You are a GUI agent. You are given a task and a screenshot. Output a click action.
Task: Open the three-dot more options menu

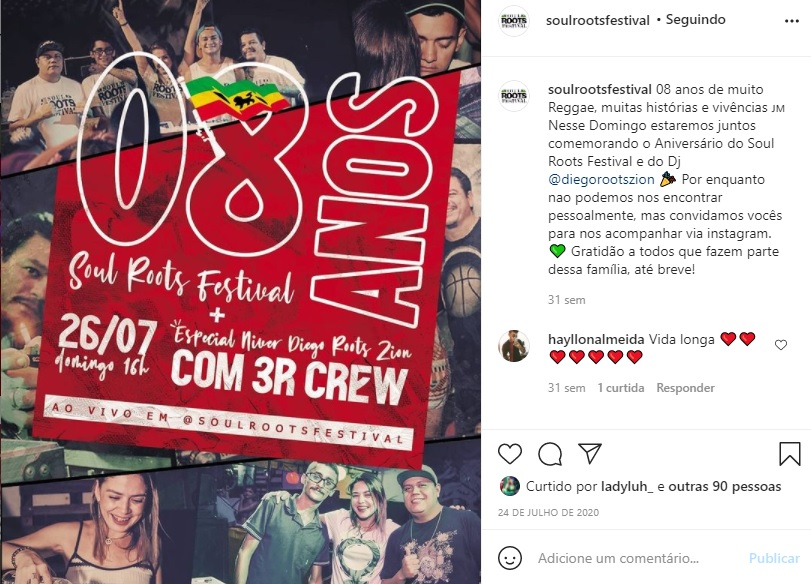pyautogui.click(x=791, y=21)
